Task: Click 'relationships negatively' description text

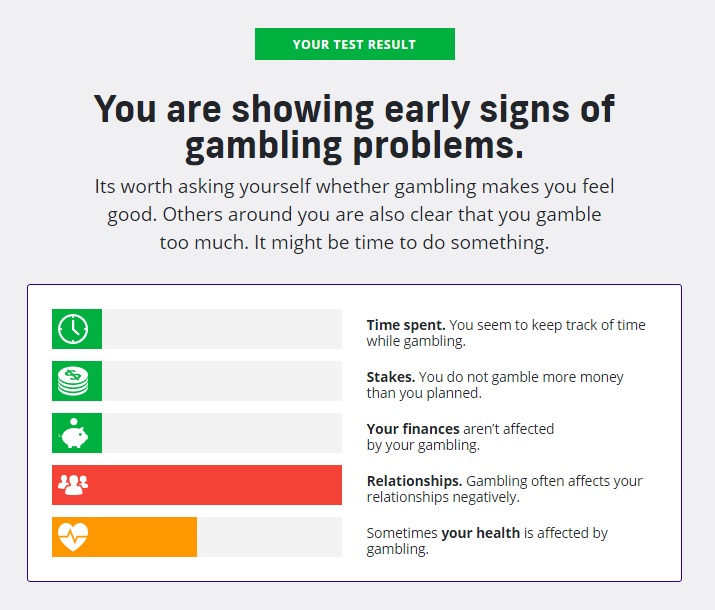Action: pyautogui.click(x=443, y=497)
